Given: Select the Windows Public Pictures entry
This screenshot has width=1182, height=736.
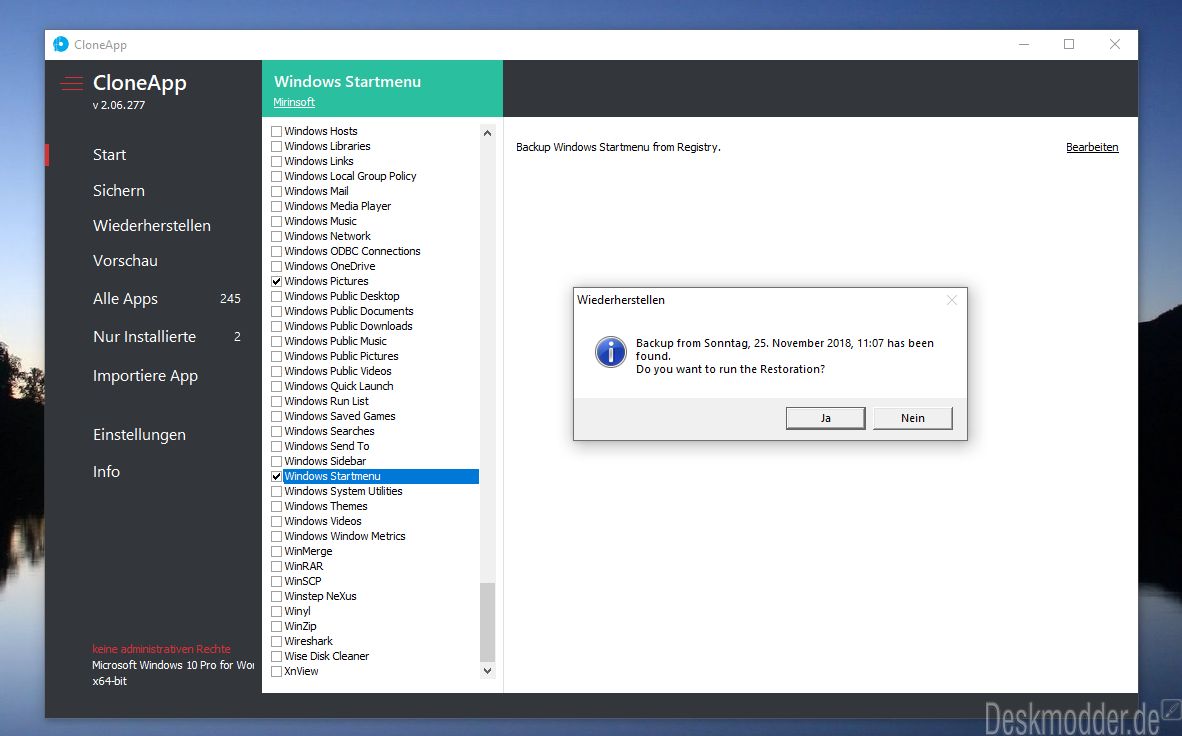Looking at the screenshot, I should click(341, 356).
